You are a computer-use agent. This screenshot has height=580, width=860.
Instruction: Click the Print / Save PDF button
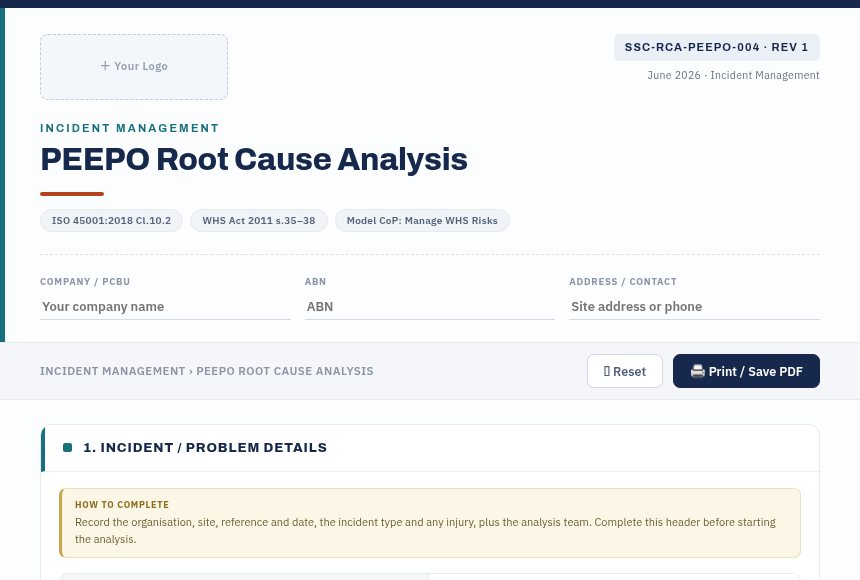coord(746,371)
